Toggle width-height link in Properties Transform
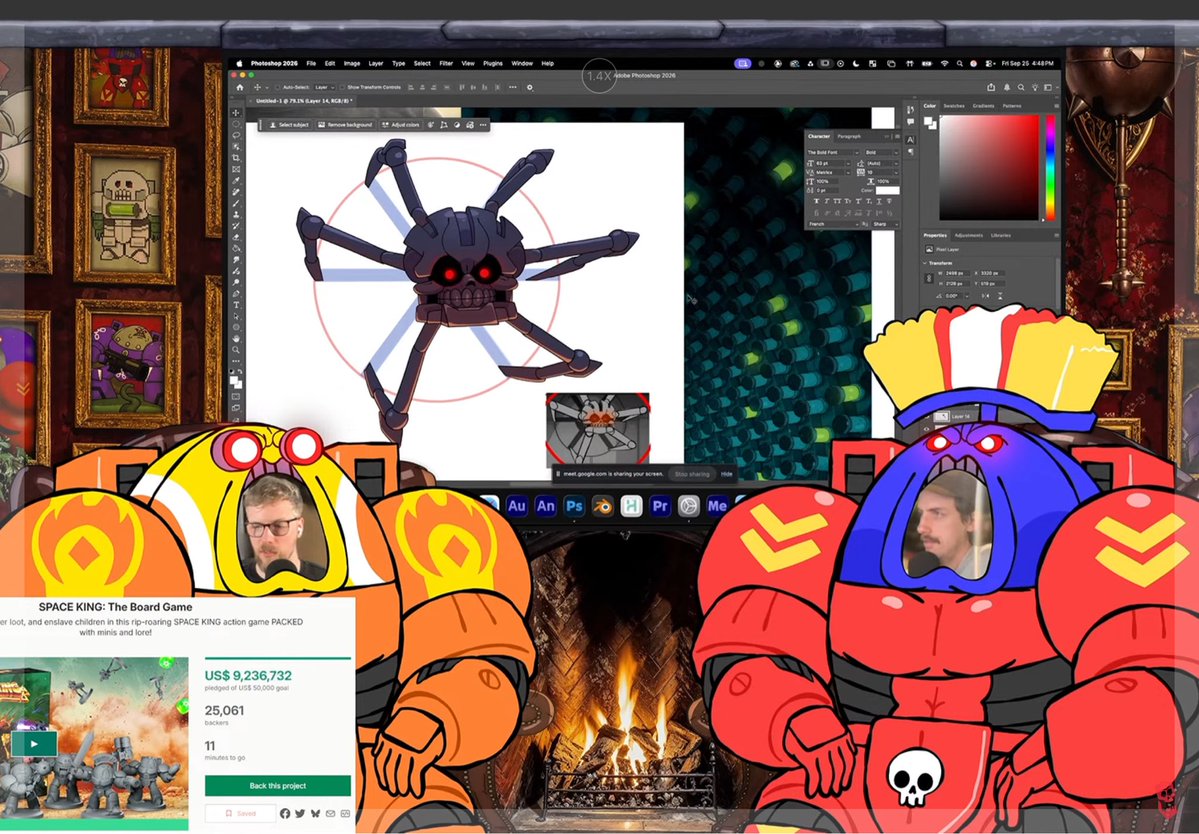 [x=929, y=278]
